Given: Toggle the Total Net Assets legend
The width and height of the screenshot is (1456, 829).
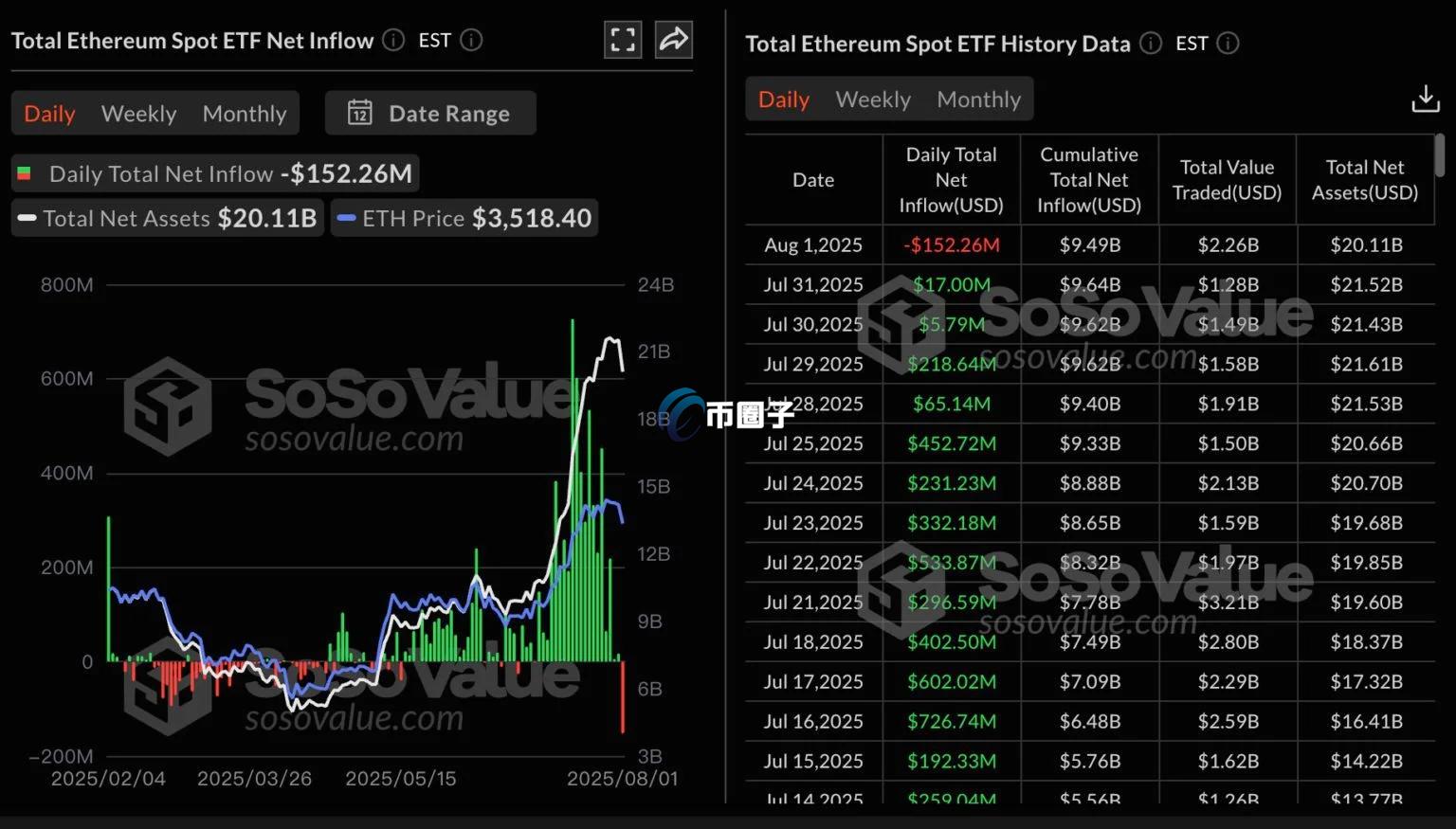Looking at the screenshot, I should tap(167, 218).
